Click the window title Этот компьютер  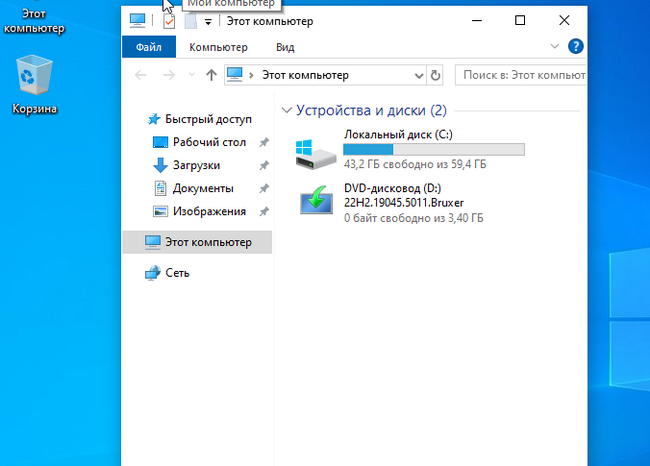pos(270,21)
